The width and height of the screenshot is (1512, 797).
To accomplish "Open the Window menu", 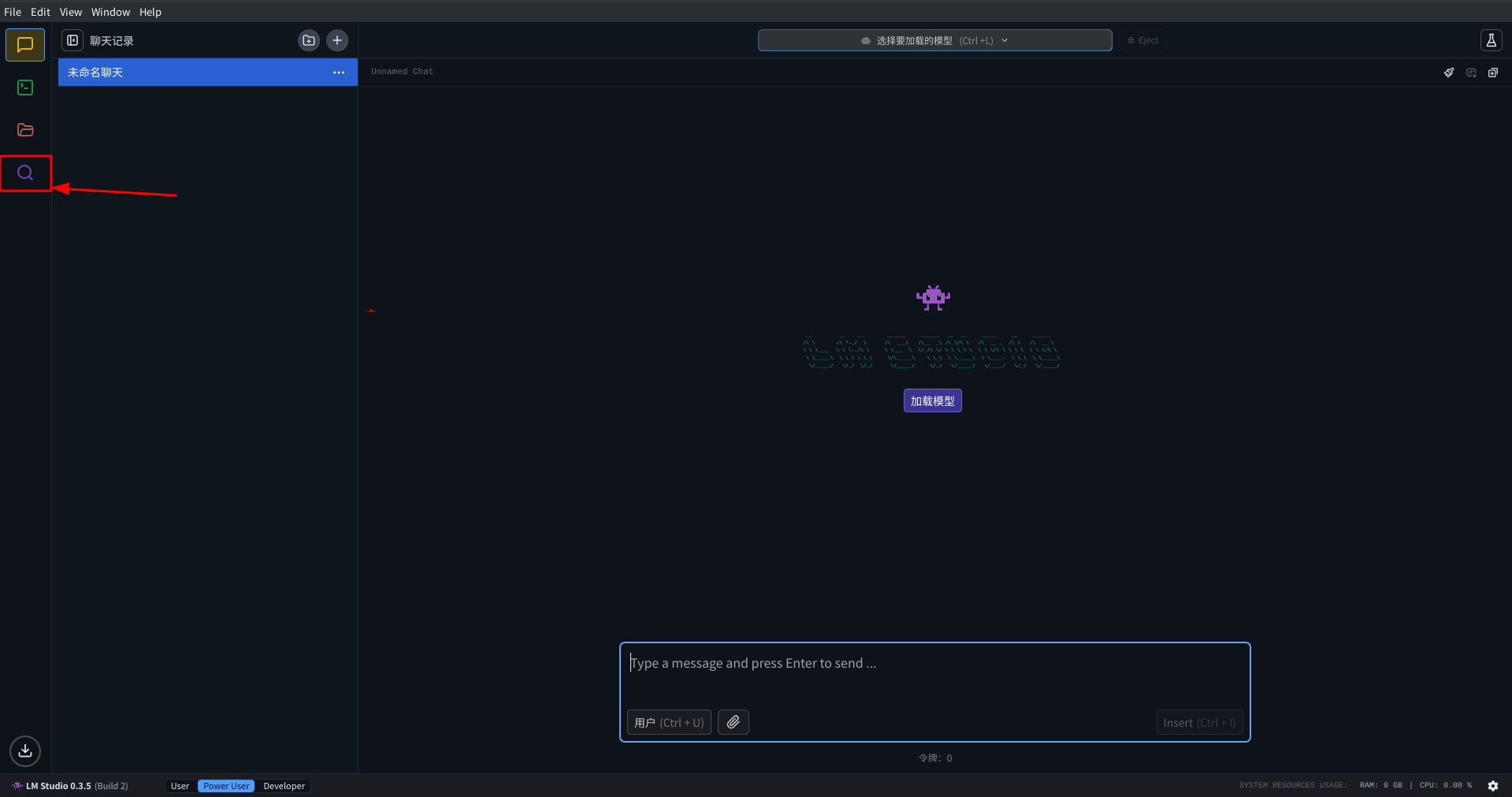I will (110, 12).
